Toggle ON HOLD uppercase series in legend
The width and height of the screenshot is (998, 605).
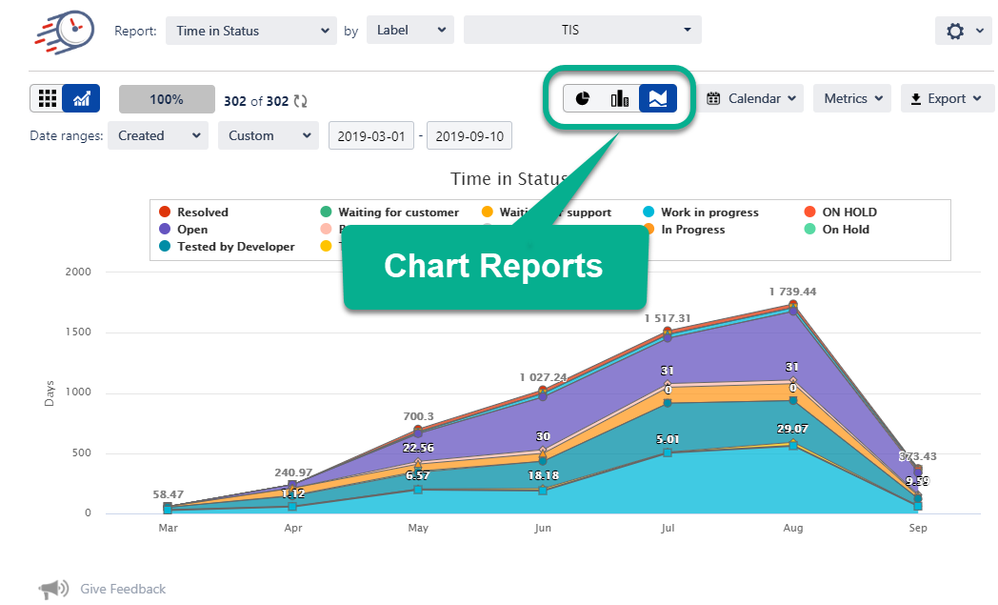coord(840,212)
